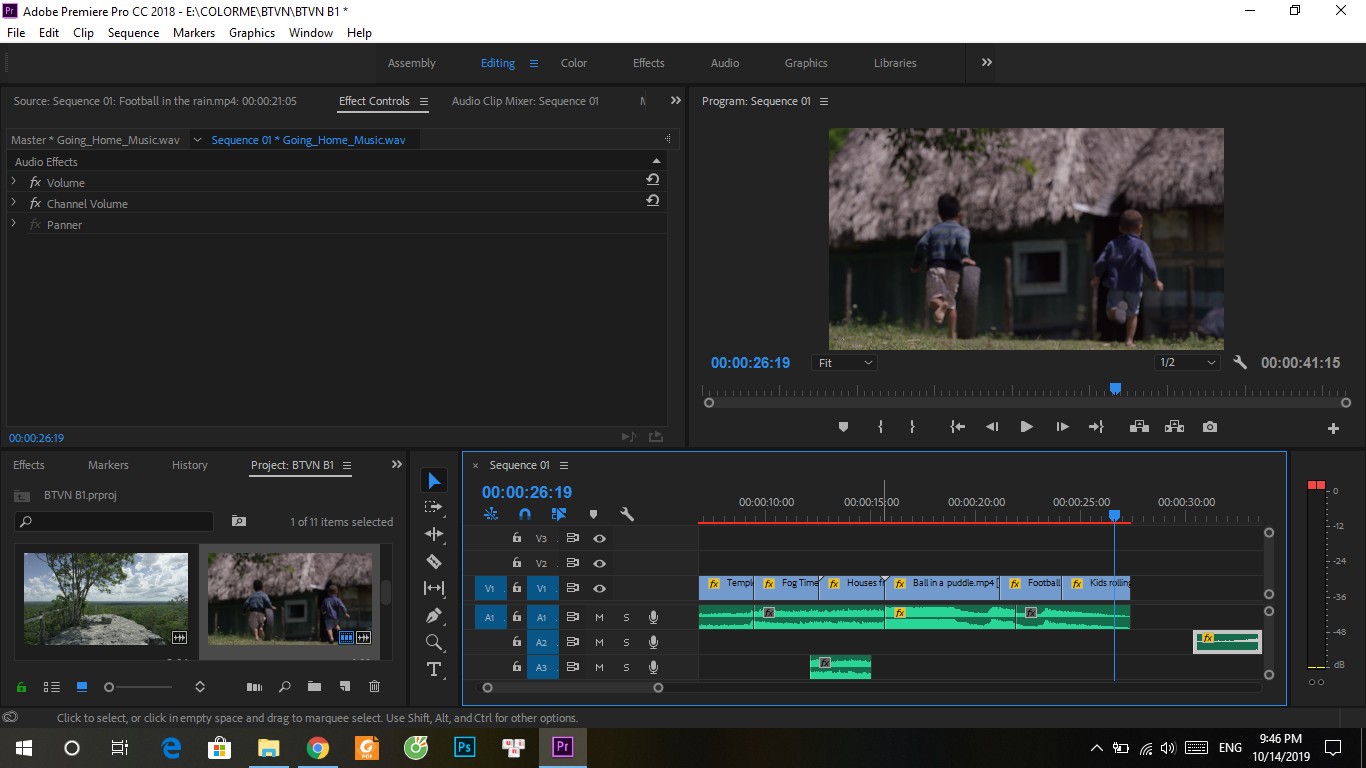The height and width of the screenshot is (768, 1366).
Task: Expand the Volume effect properties
Action: (14, 182)
